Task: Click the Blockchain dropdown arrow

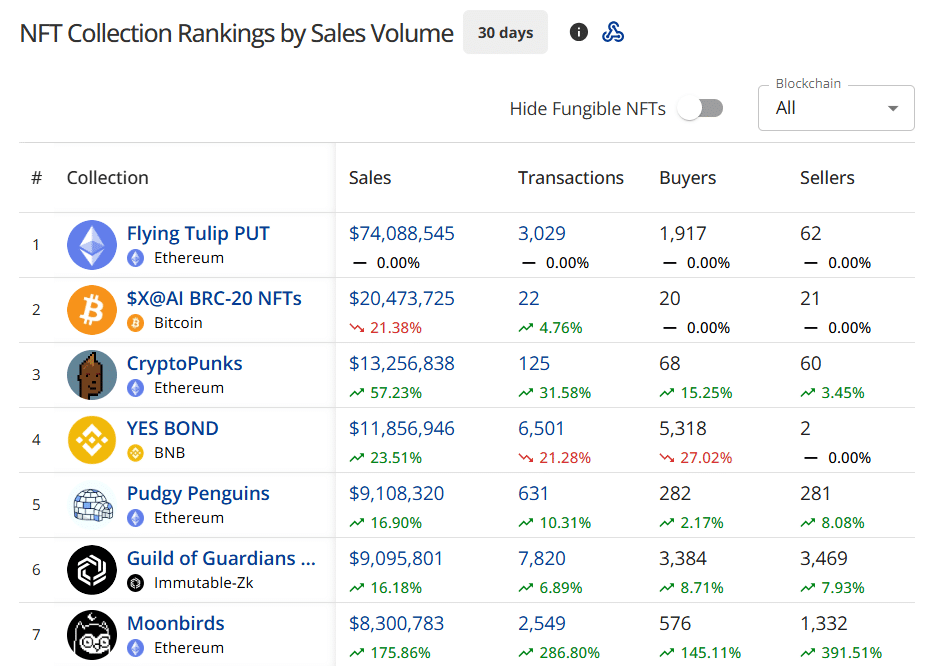Action: pyautogui.click(x=893, y=109)
